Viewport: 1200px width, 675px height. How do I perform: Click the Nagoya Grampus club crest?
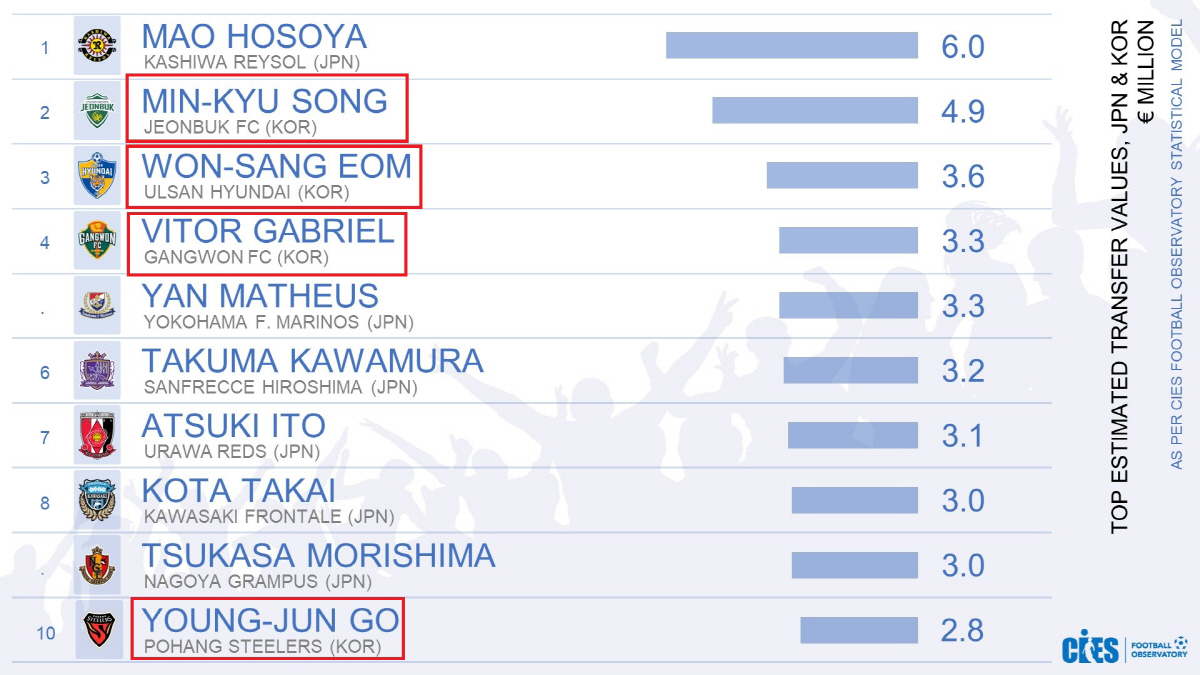point(97,566)
